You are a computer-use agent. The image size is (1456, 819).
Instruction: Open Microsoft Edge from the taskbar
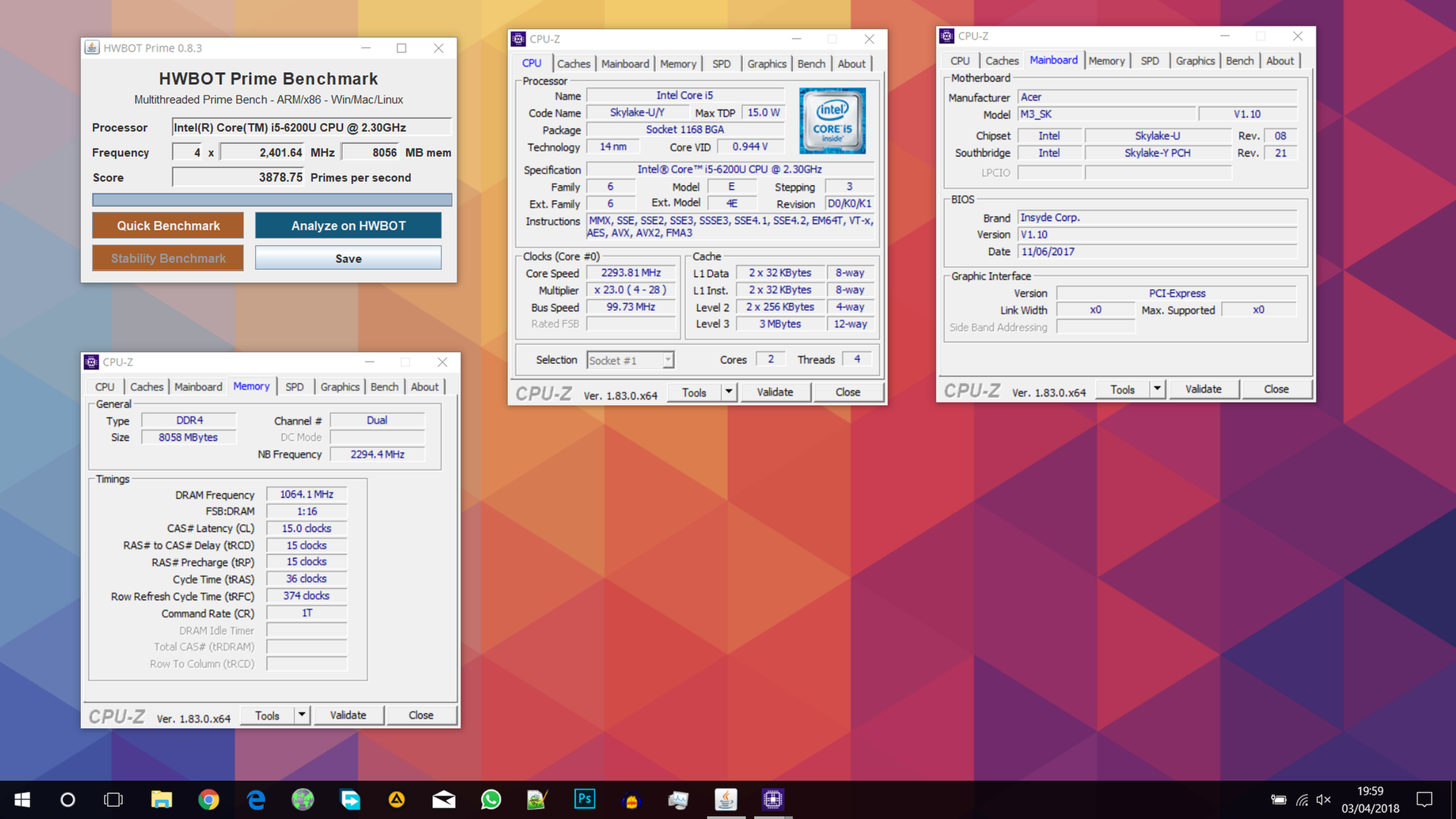(x=256, y=799)
